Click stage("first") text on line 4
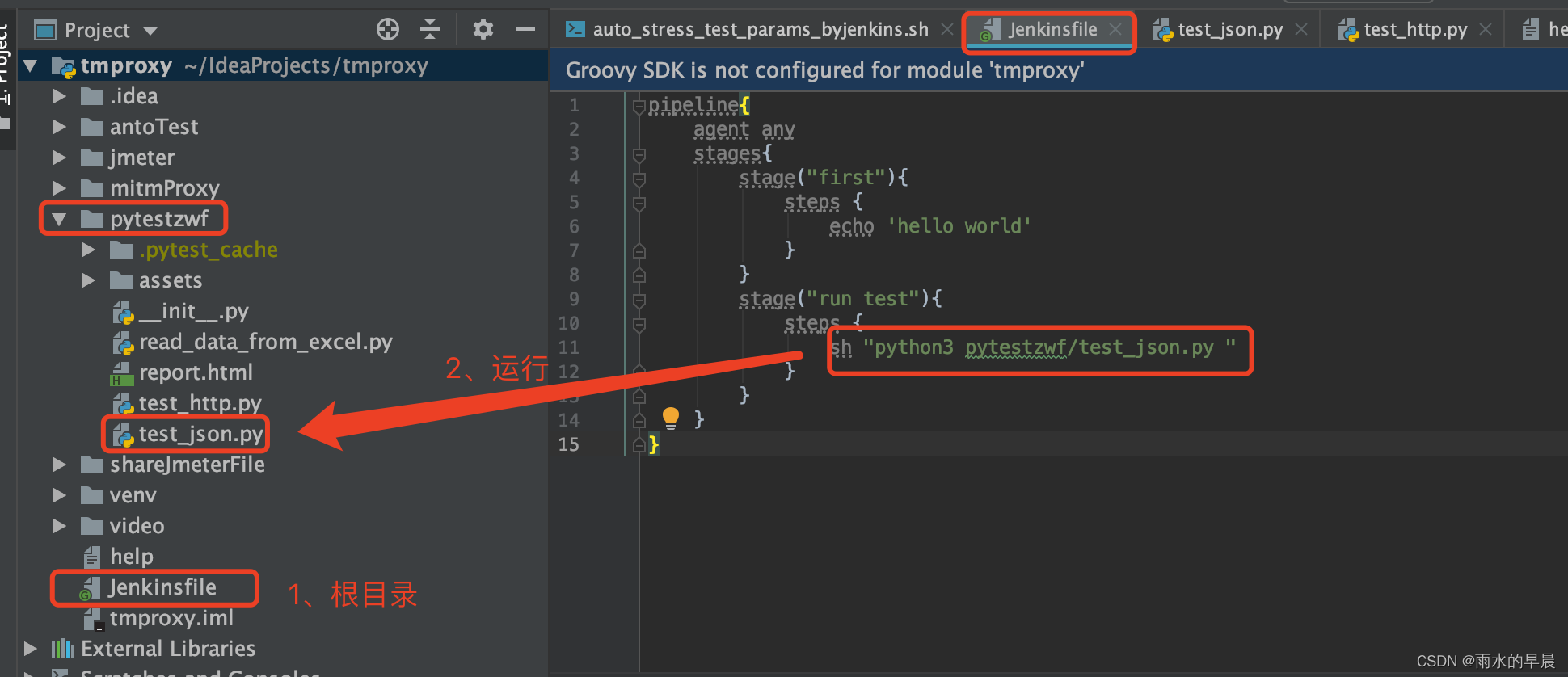The image size is (1568, 677). pyautogui.click(x=812, y=179)
